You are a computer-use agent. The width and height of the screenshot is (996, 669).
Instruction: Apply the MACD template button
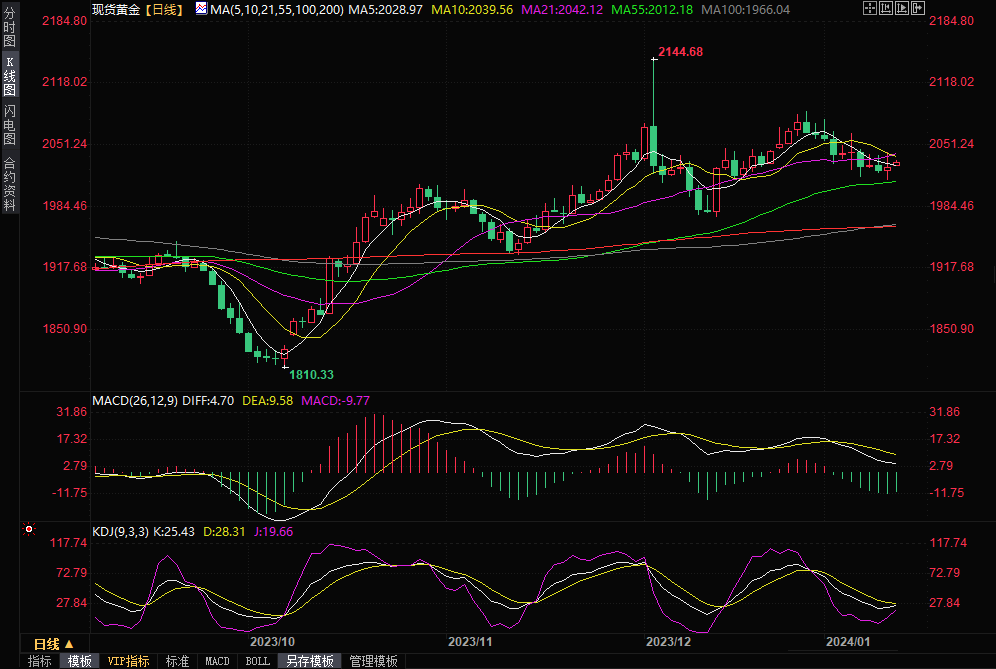click(217, 661)
